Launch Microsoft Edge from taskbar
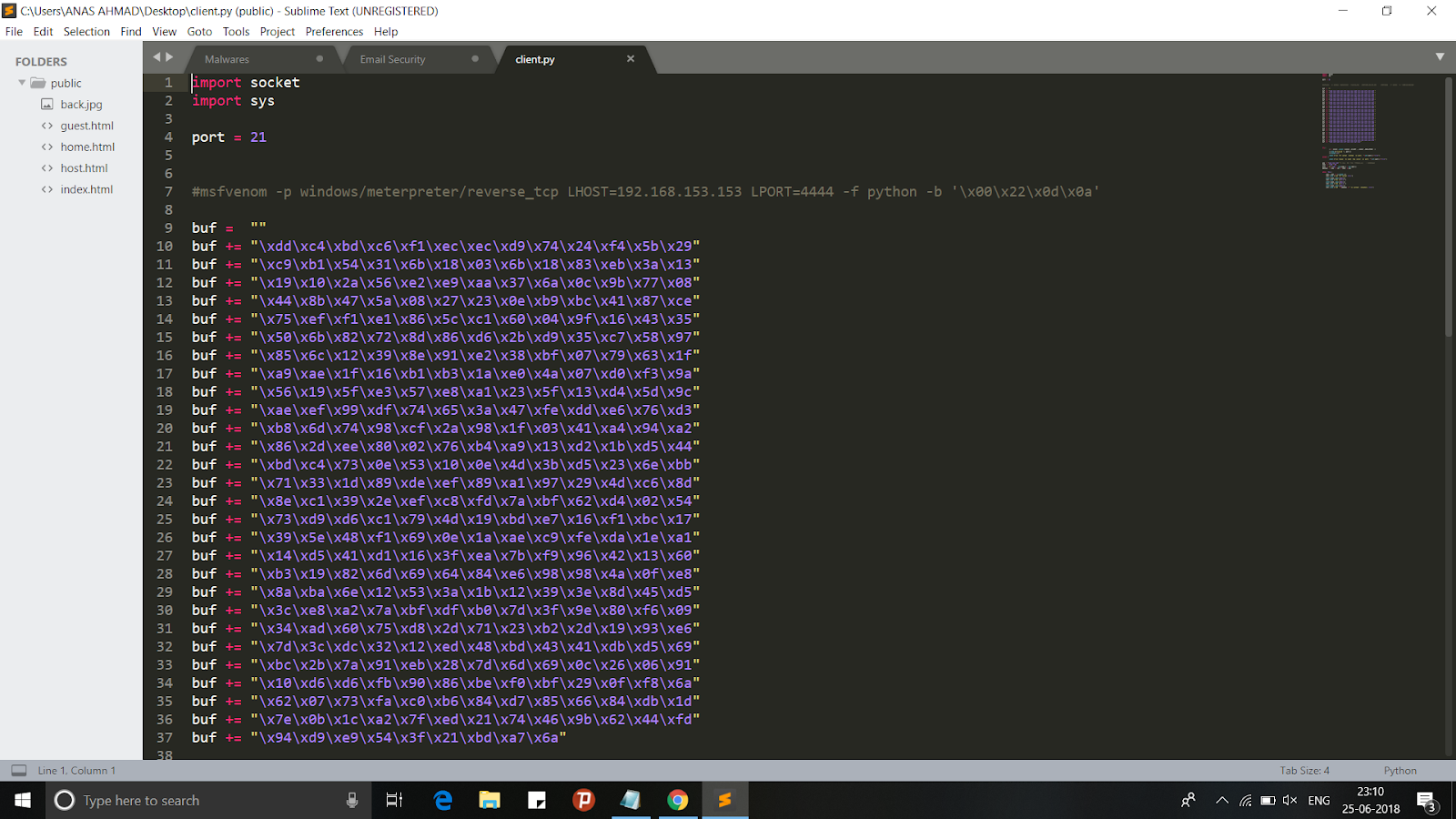Image resolution: width=1456 pixels, height=819 pixels. pos(443,800)
